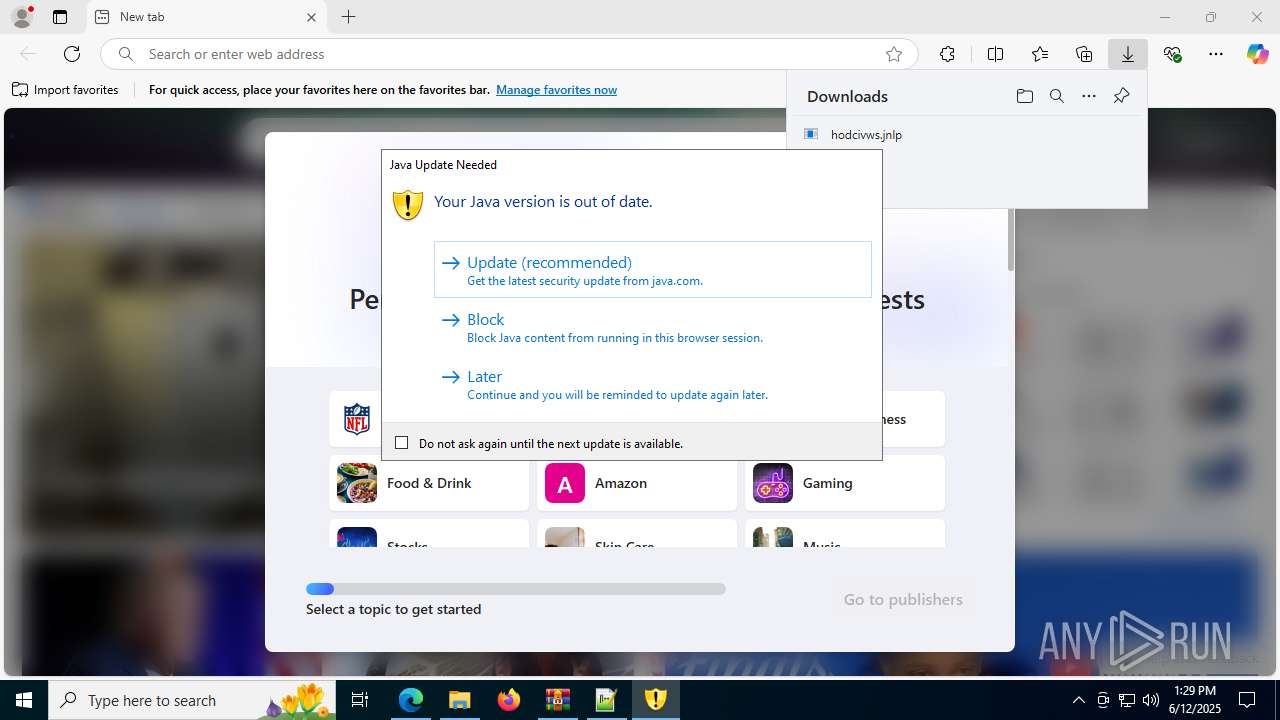Click Go to publishers button

click(903, 599)
